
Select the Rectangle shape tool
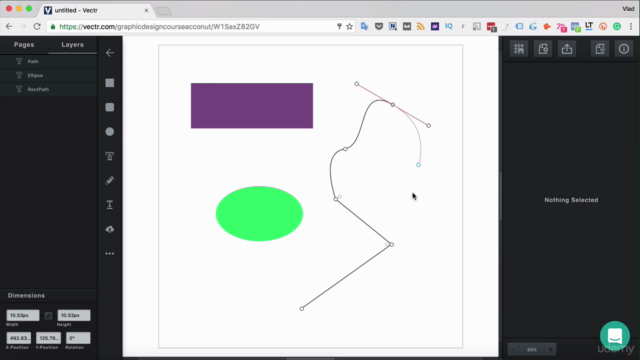(x=110, y=83)
